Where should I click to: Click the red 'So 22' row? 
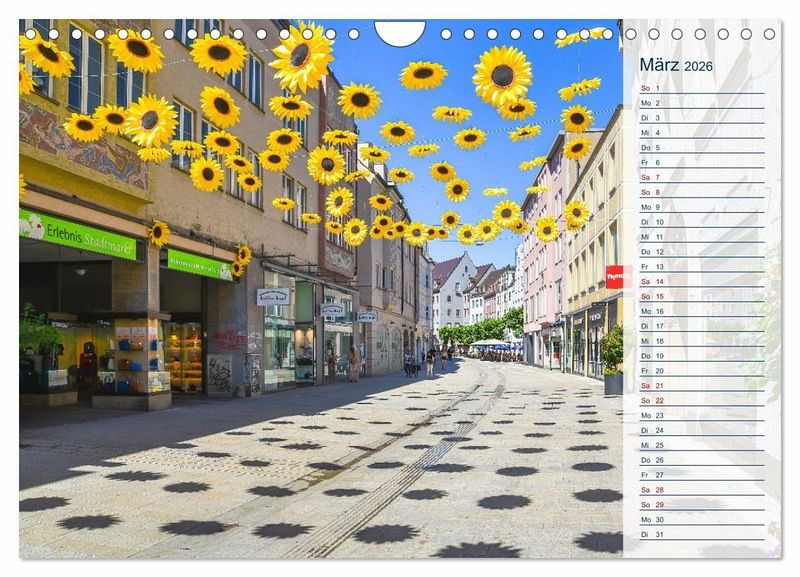click(x=702, y=400)
